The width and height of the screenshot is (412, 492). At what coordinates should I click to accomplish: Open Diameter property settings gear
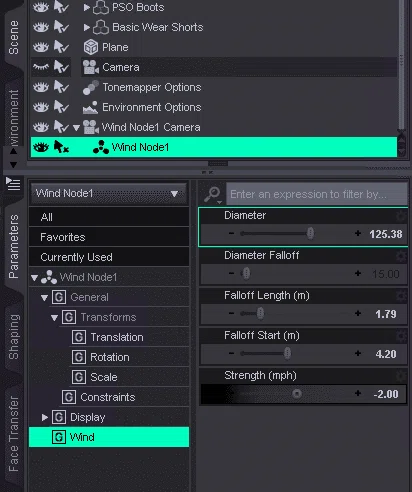click(401, 216)
